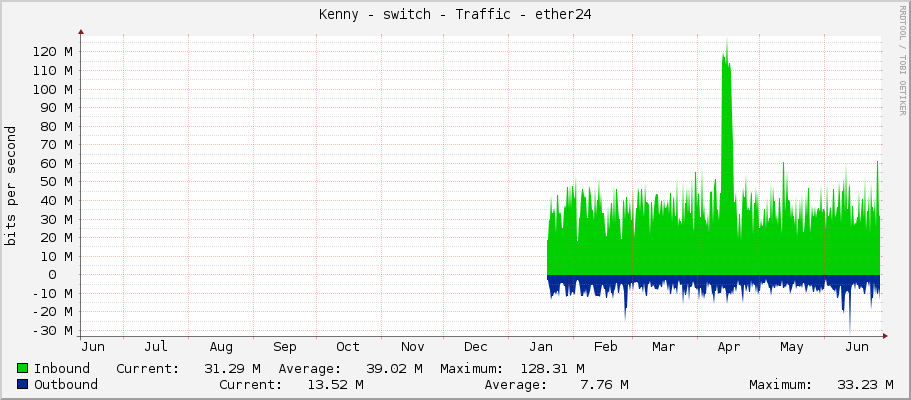Image resolution: width=911 pixels, height=400 pixels.
Task: Click the '120 M' y-axis label
Action: 52,52
